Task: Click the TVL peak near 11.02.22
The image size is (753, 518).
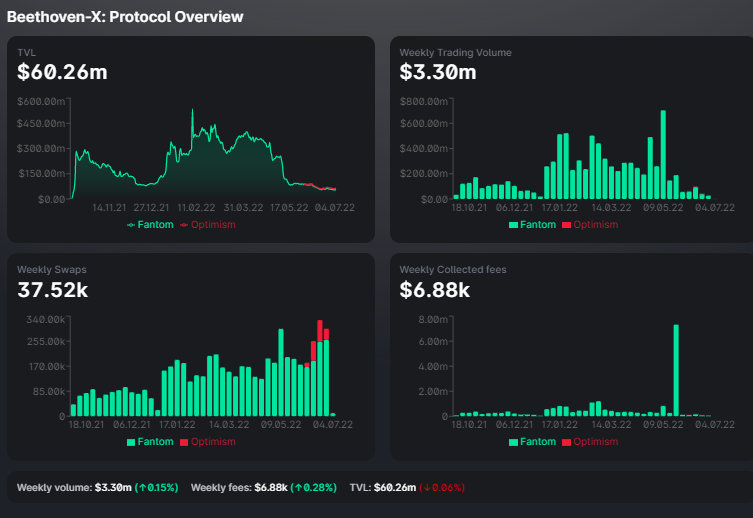Action: 193,110
